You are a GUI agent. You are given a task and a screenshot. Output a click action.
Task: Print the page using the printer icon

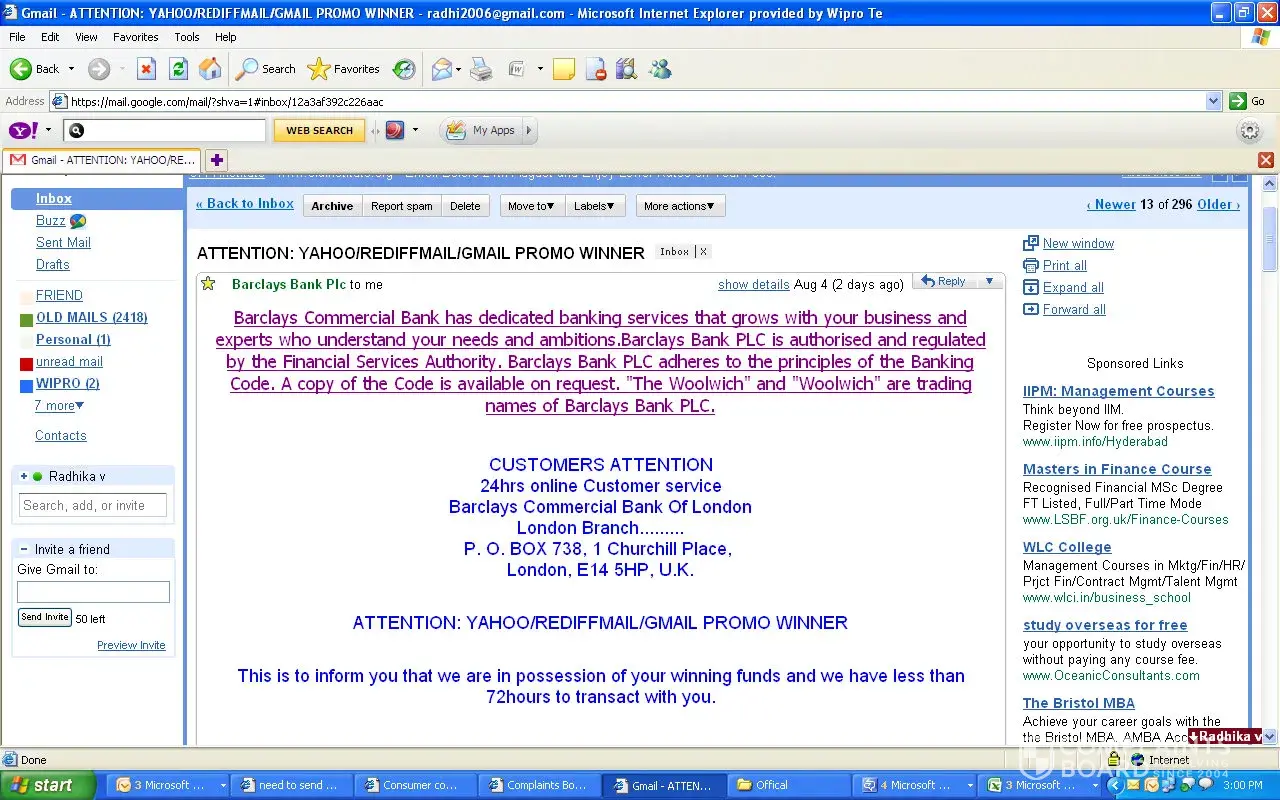click(481, 69)
